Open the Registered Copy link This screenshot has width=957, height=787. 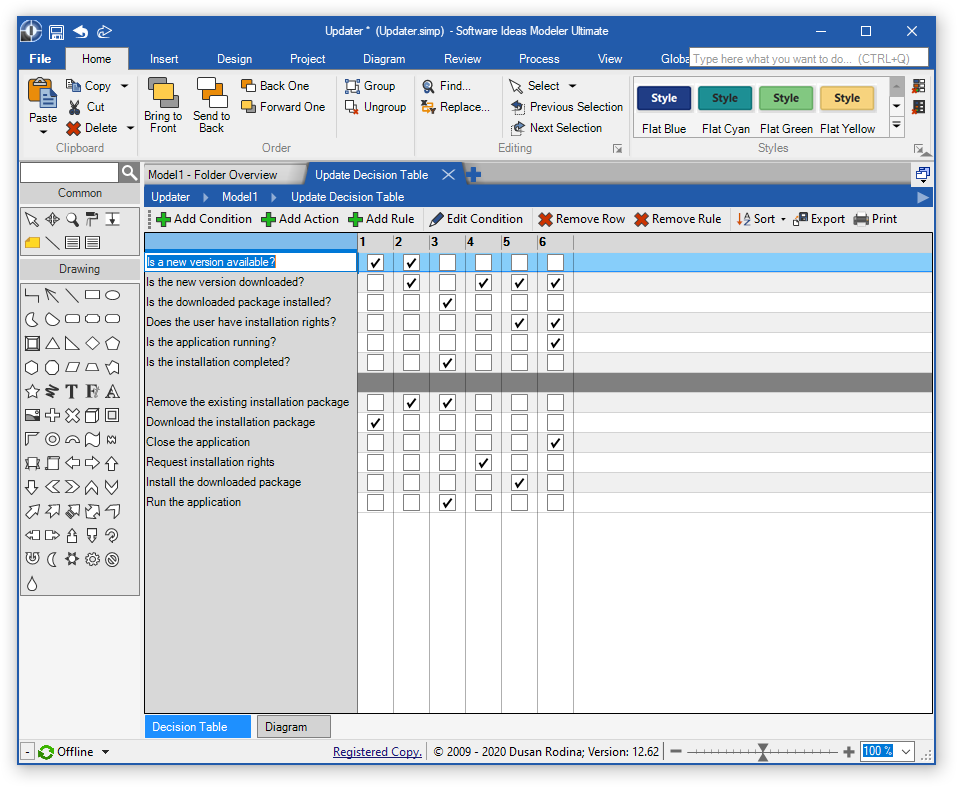tap(377, 752)
